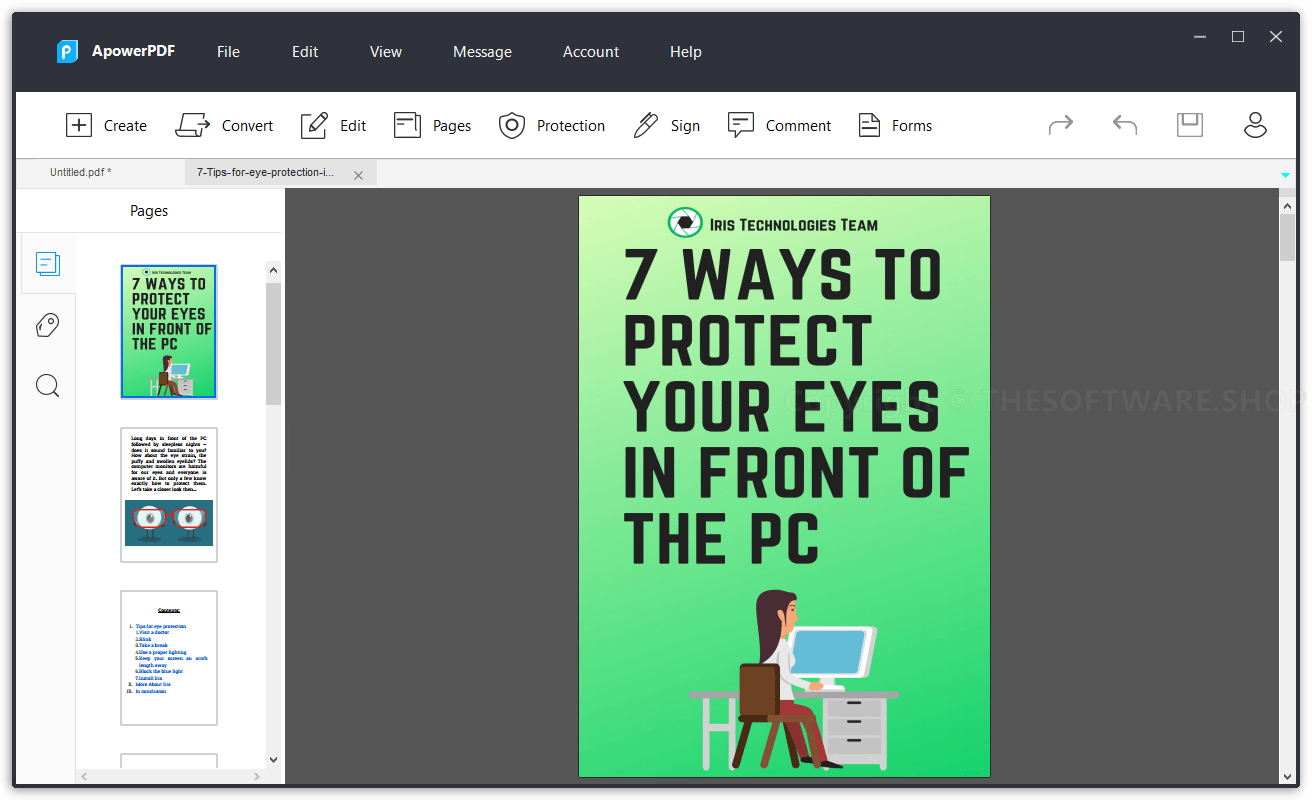
Task: Open the Protection tool
Action: [x=552, y=125]
